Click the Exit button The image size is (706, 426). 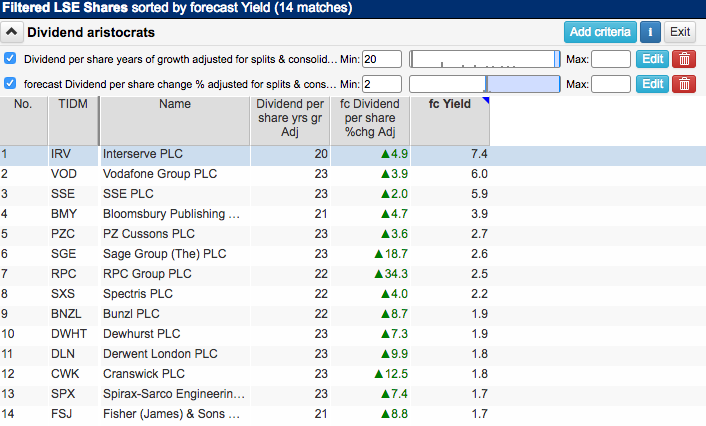click(680, 32)
